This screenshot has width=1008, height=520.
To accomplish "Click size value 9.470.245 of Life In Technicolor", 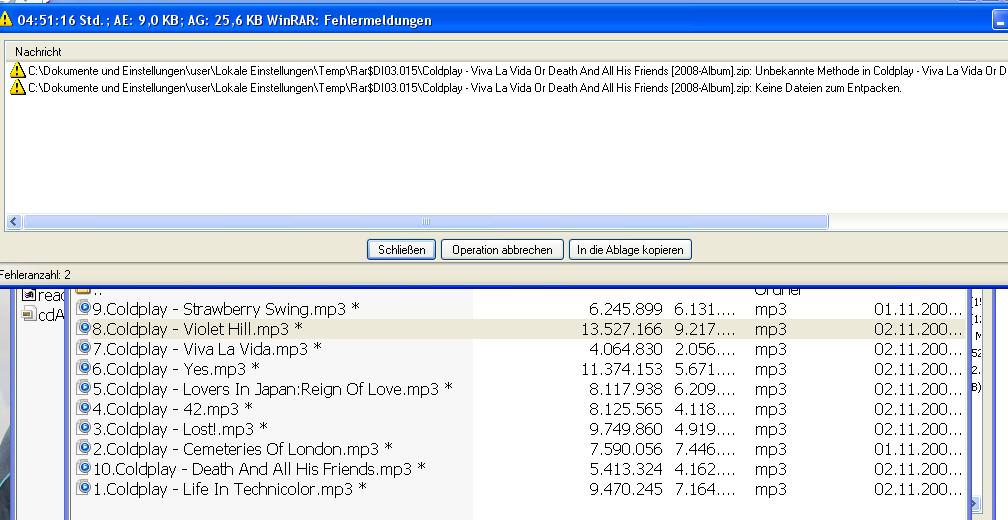I will [x=626, y=489].
